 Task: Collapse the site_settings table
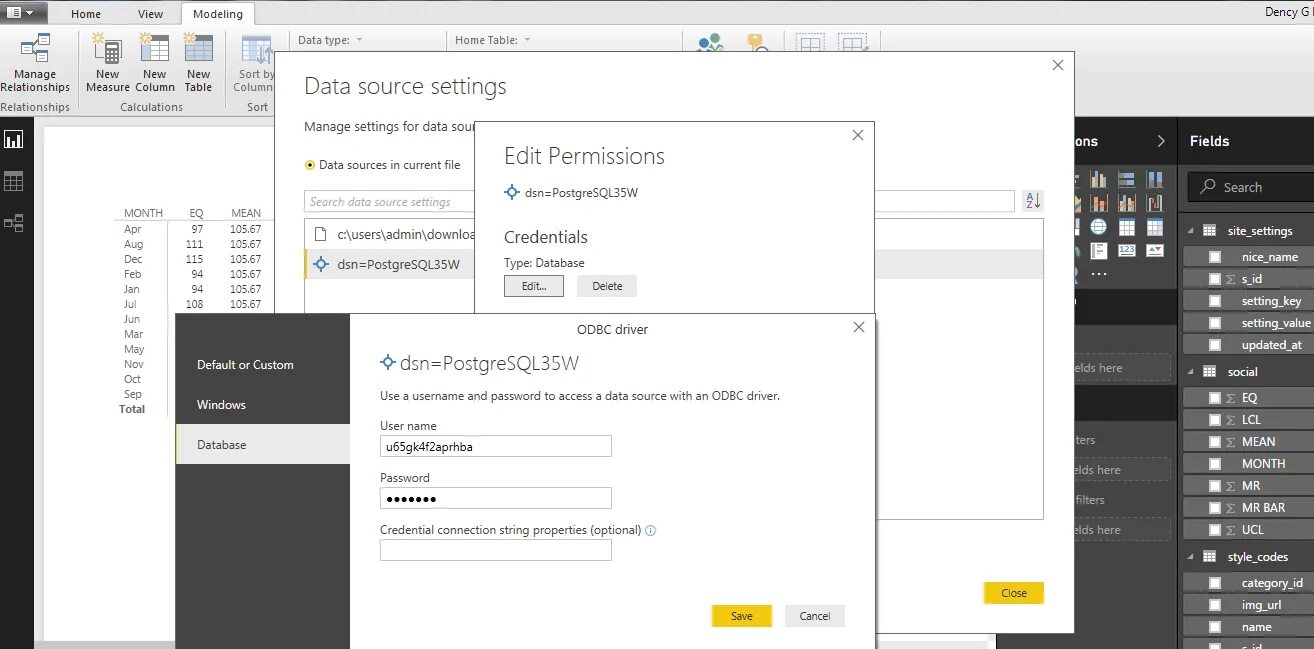click(x=1191, y=231)
